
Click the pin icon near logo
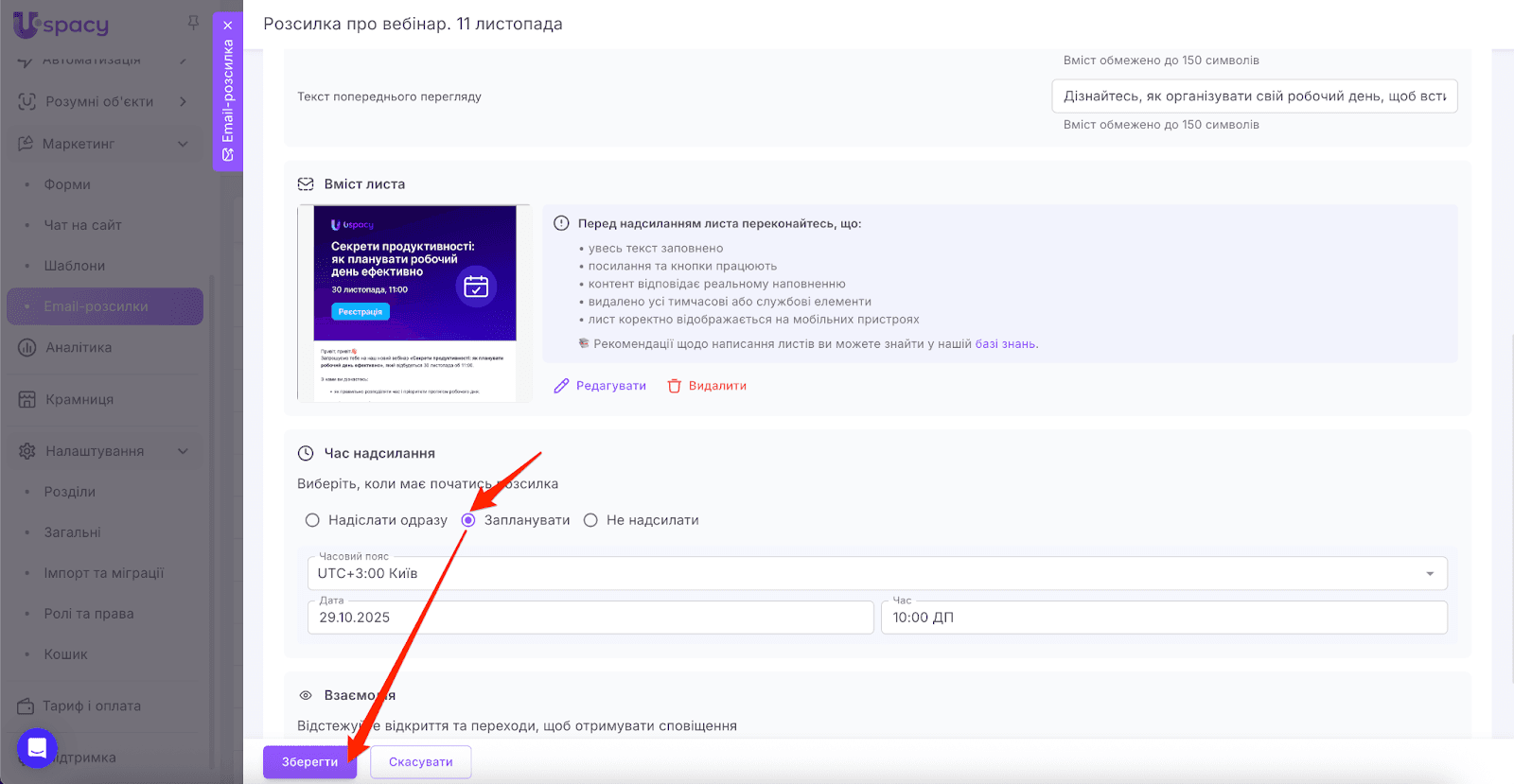coord(193,23)
